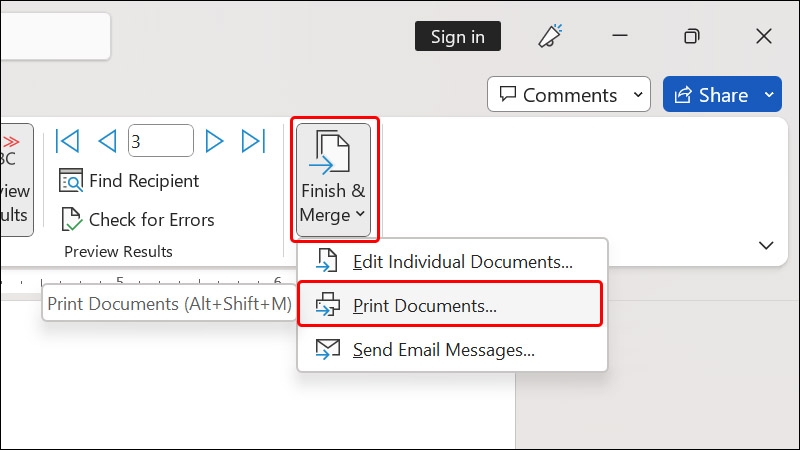The image size is (800, 450).
Task: Click the Find Recipient icon
Action: pyautogui.click(x=71, y=181)
